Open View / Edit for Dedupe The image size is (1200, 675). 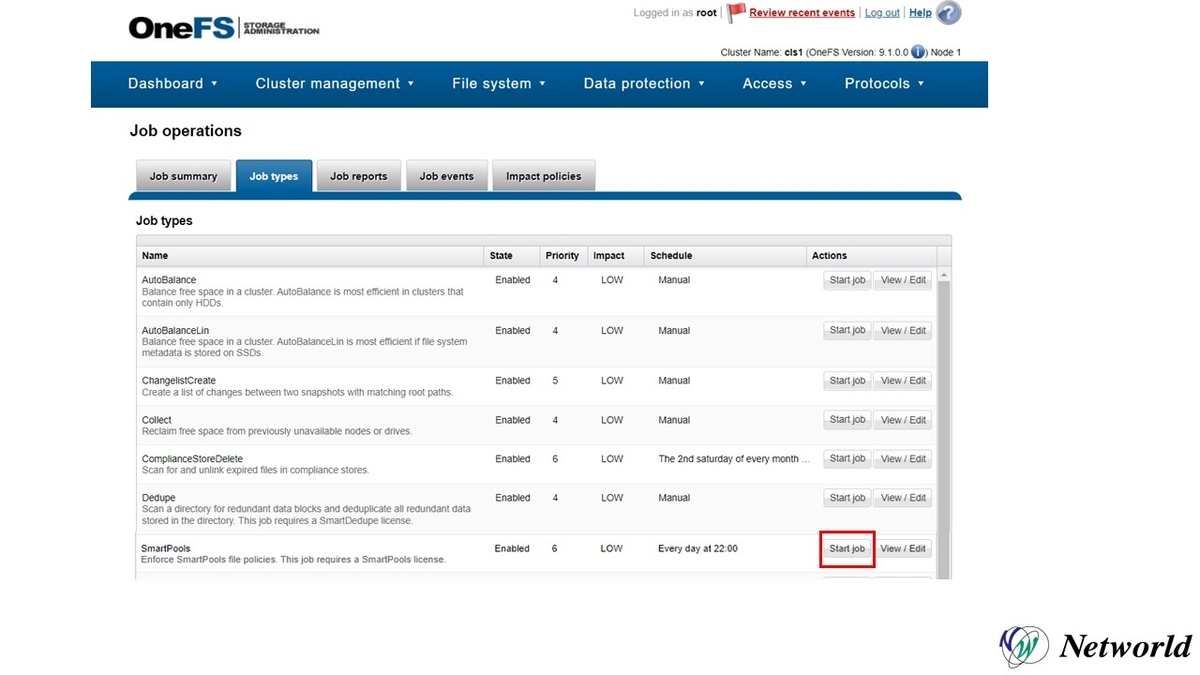[x=903, y=498]
